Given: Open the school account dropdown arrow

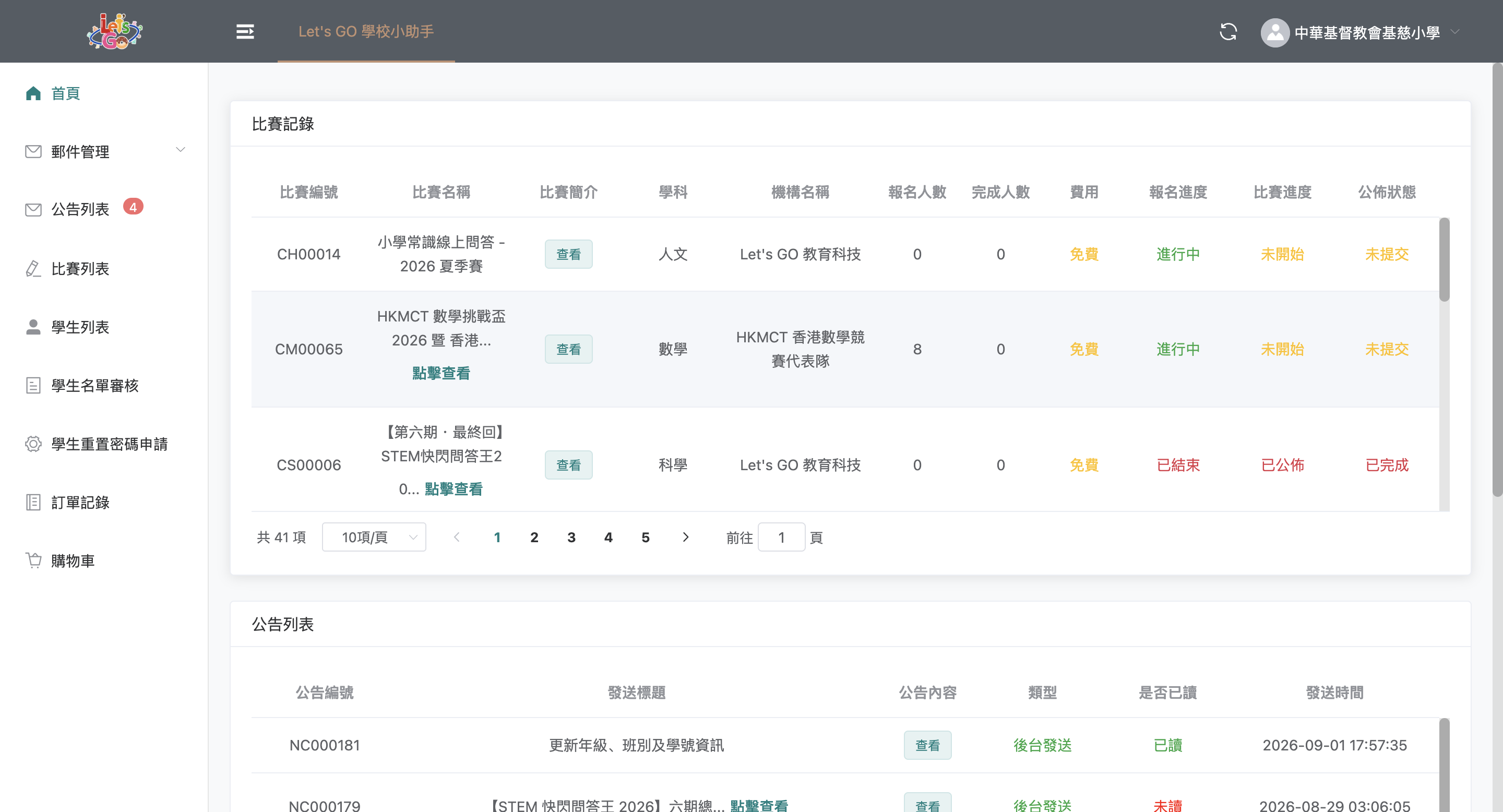Looking at the screenshot, I should pyautogui.click(x=1454, y=32).
